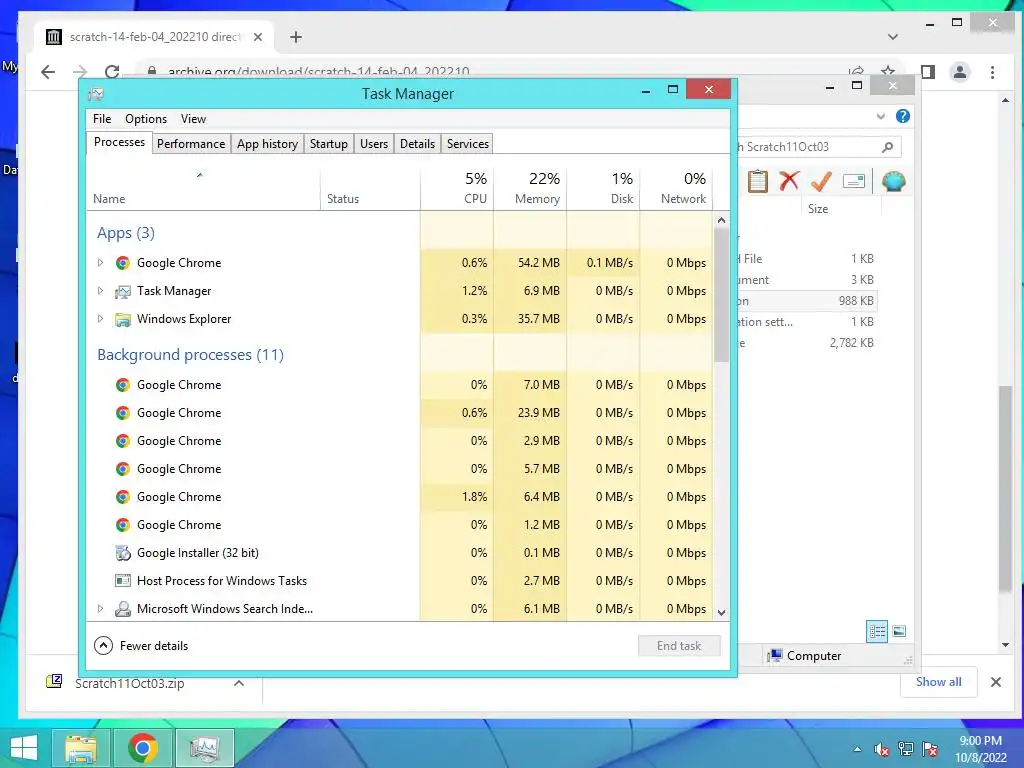Viewport: 1024px width, 768px height.
Task: Open Chrome three-dot menu
Action: (992, 72)
